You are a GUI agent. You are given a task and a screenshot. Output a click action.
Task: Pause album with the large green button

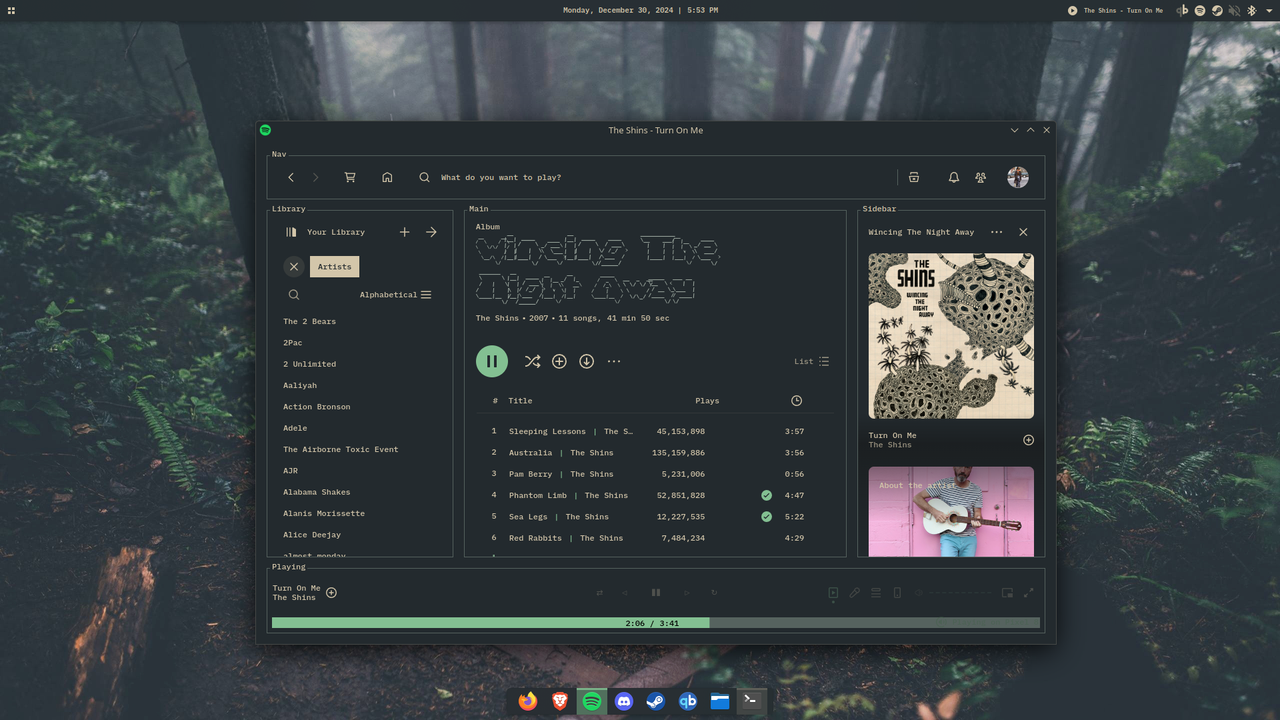(492, 361)
